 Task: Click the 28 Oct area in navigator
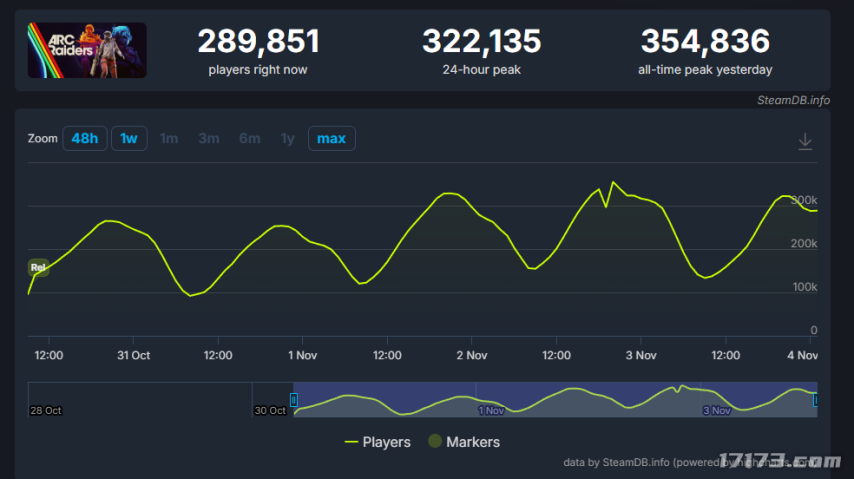46,410
